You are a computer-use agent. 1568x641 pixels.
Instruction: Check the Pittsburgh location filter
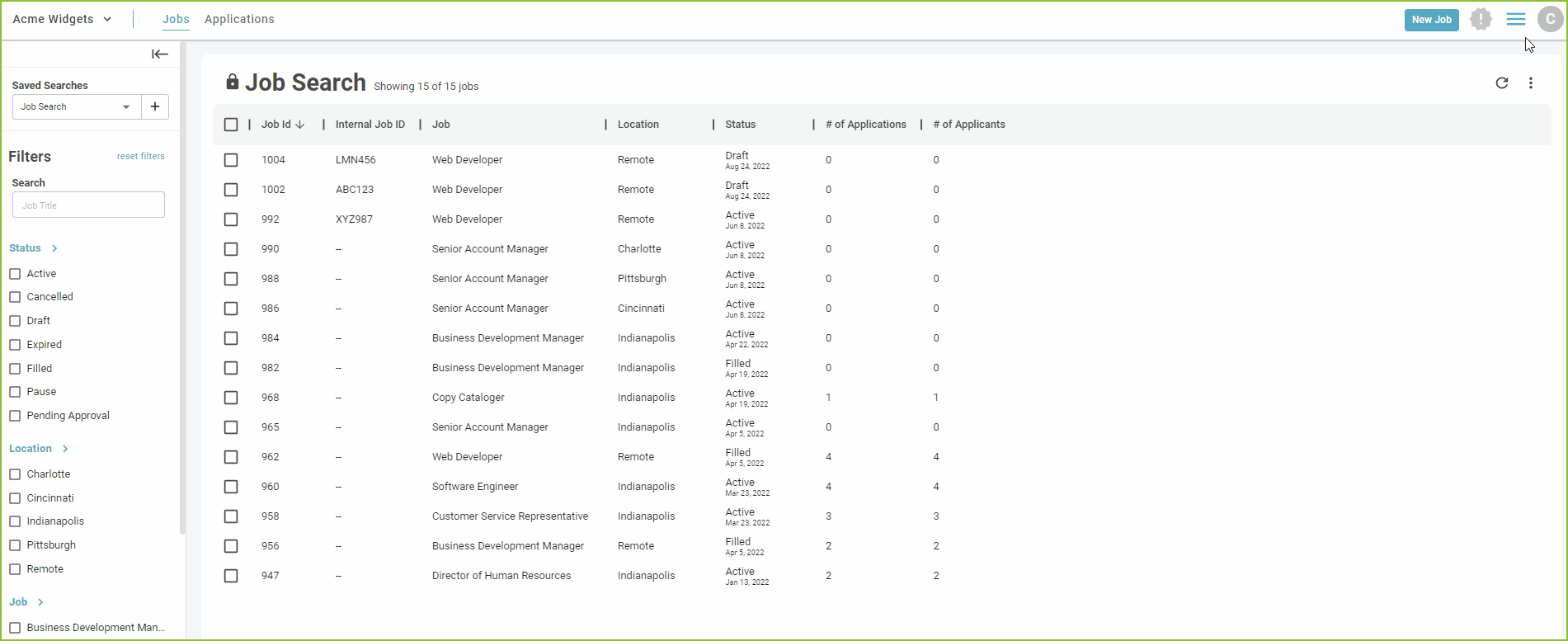pyautogui.click(x=15, y=545)
